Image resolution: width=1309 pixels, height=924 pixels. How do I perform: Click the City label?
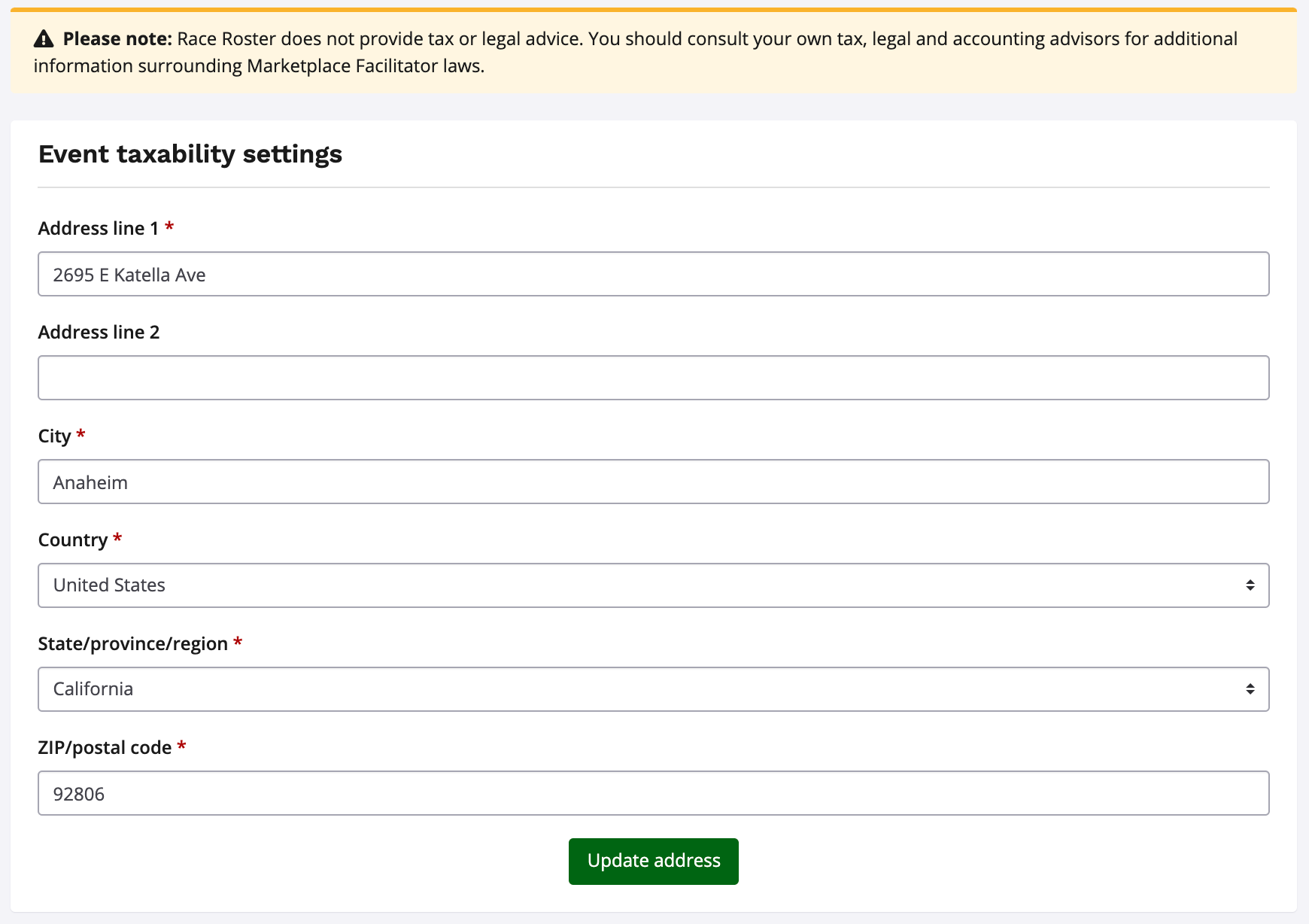point(54,436)
